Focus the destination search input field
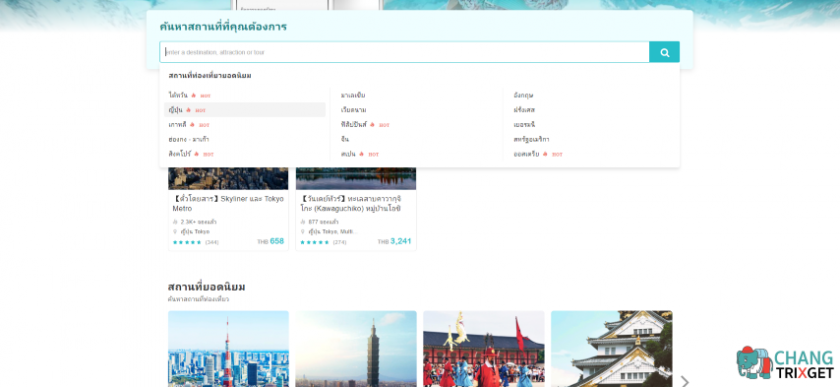 [404, 52]
